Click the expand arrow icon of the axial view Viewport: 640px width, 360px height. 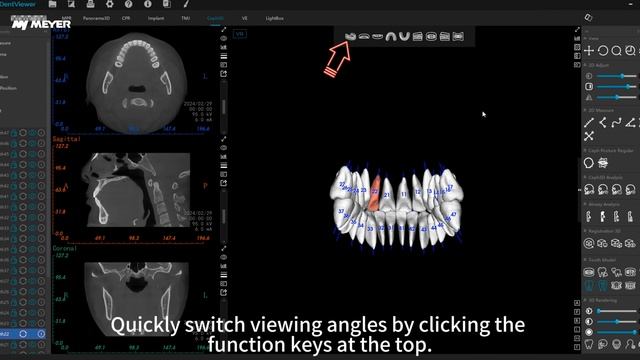click(224, 30)
